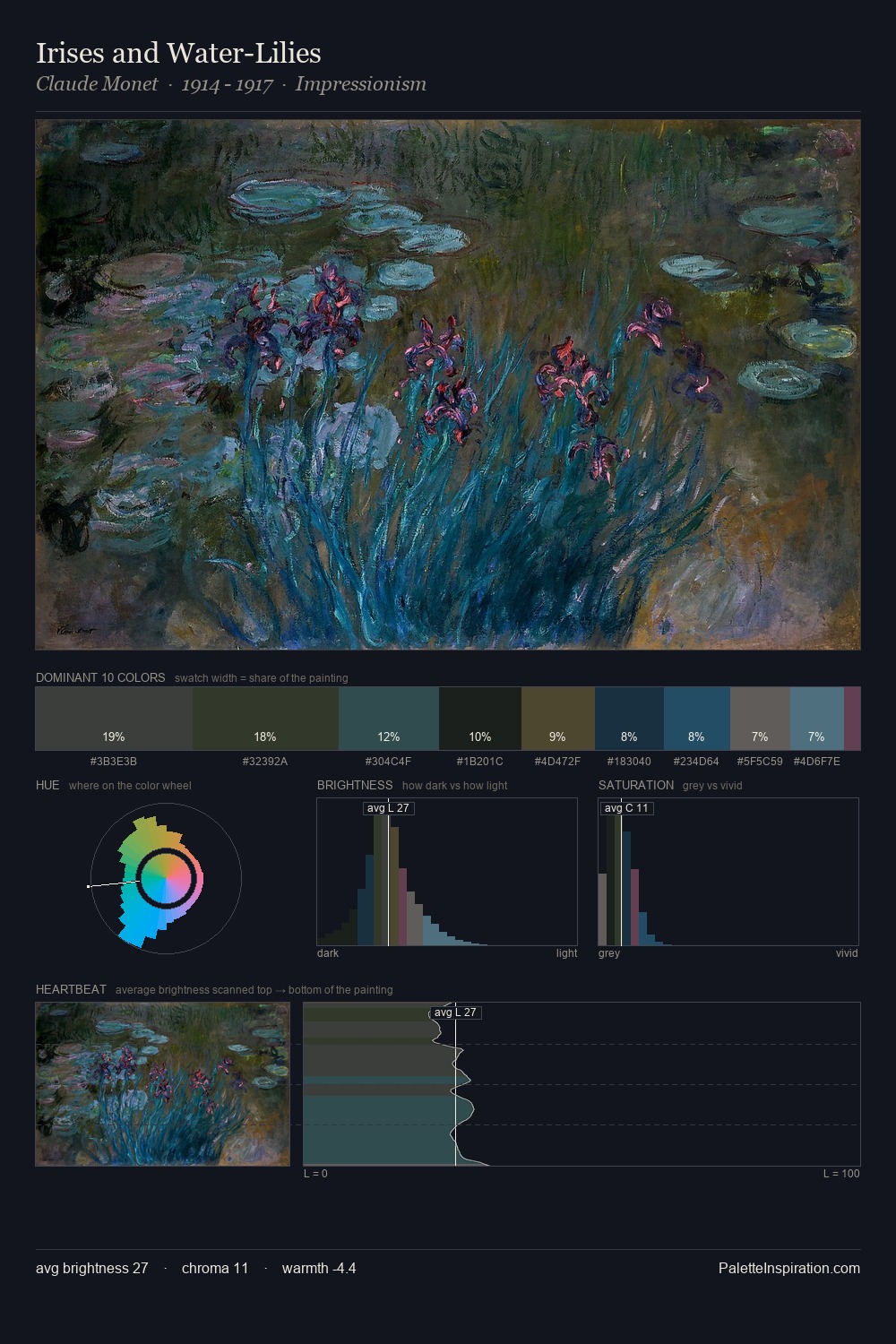Click the Claude Monet artist name
Viewport: 896px width, 1344px height.
97,84
